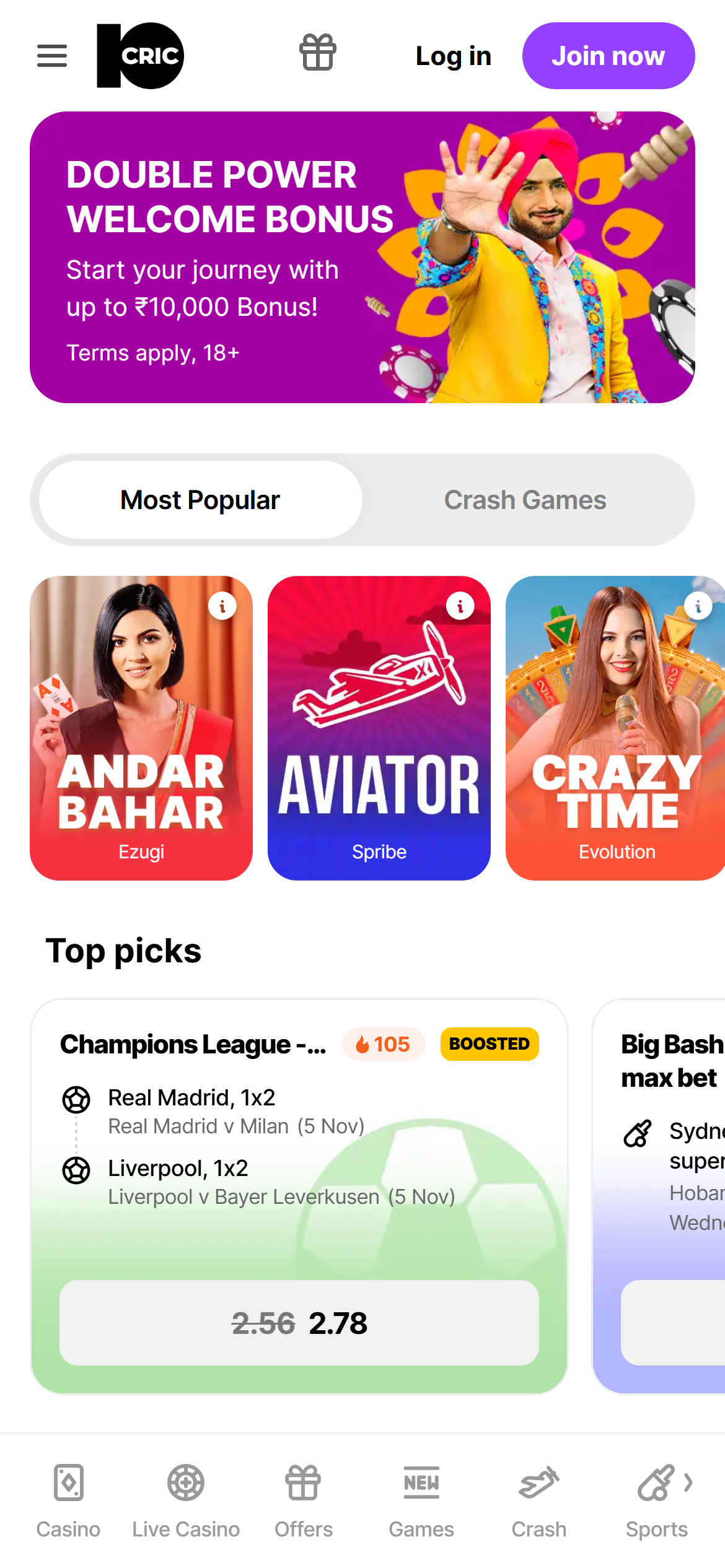Open the Double Power Welcome Bonus banner

pyautogui.click(x=362, y=257)
